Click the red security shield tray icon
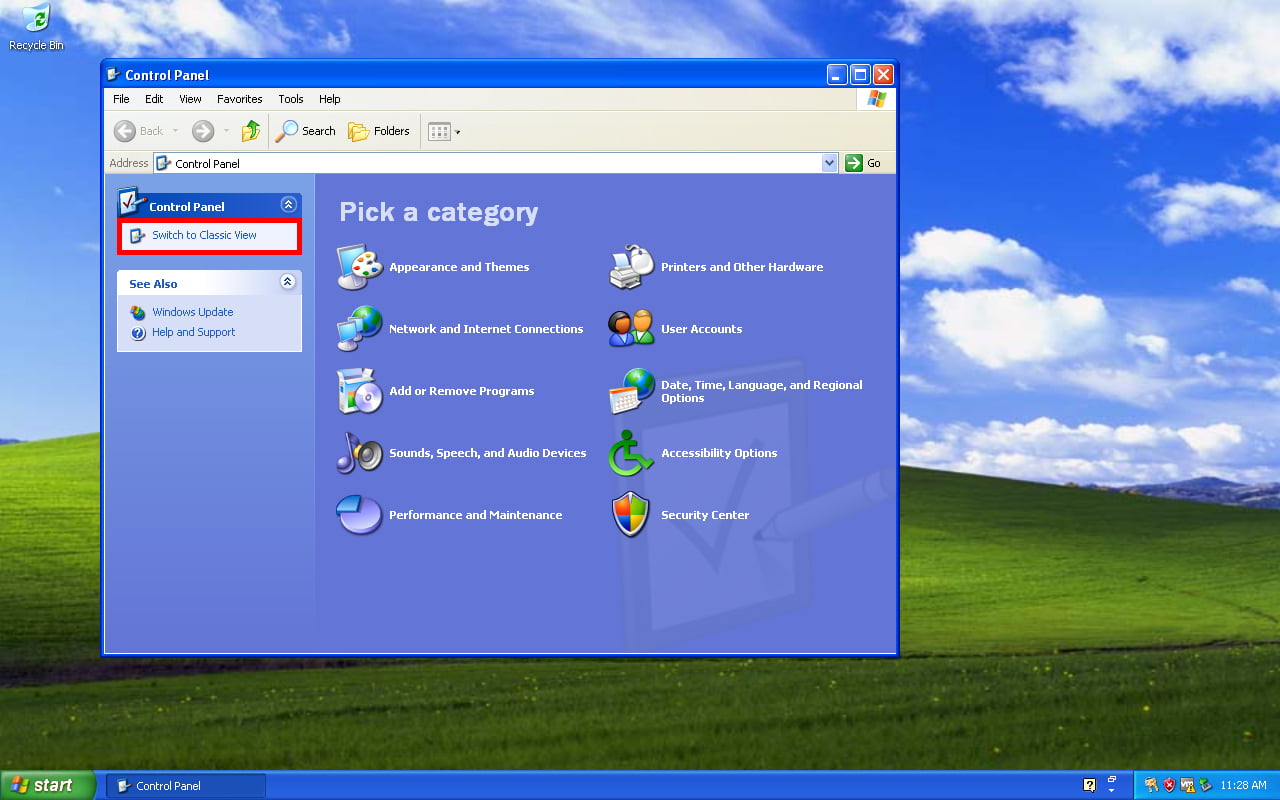This screenshot has width=1280, height=800. [1169, 785]
